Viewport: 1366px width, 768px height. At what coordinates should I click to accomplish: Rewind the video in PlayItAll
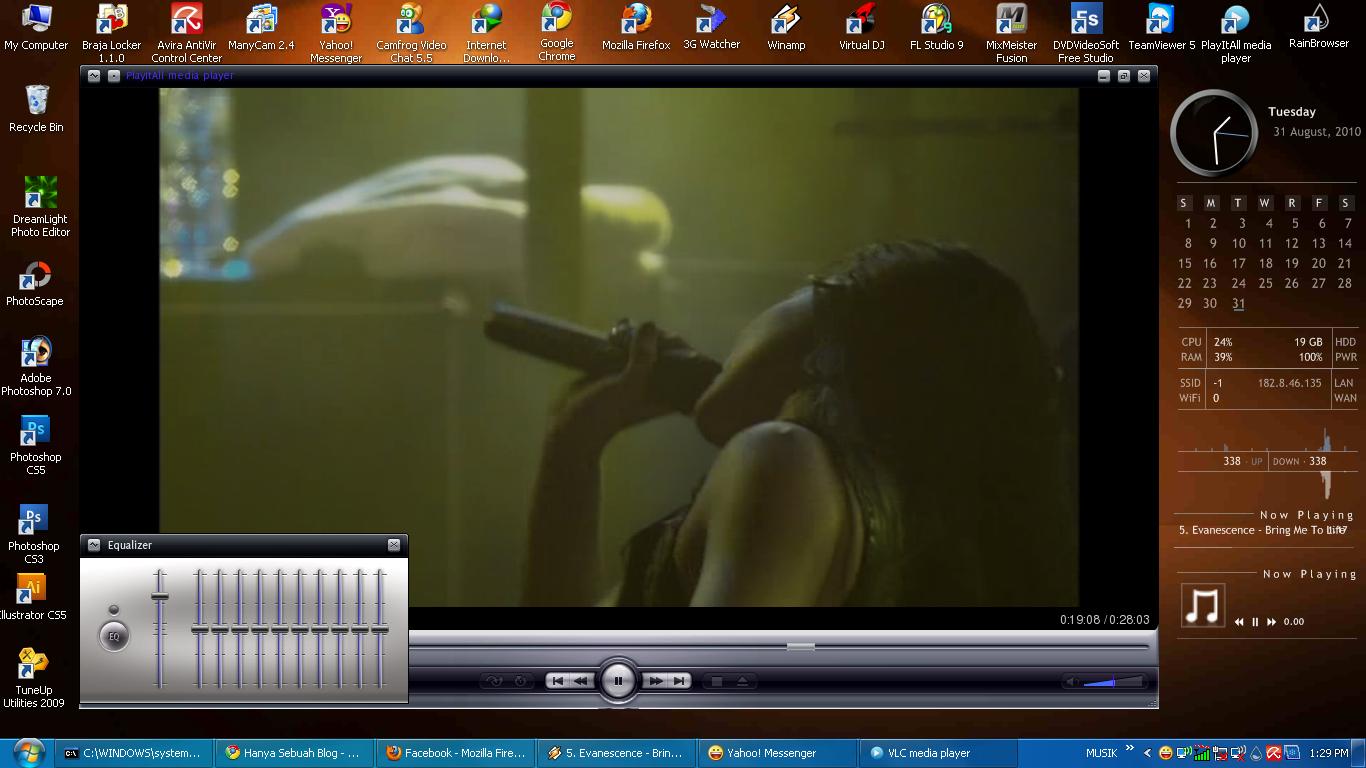point(580,681)
